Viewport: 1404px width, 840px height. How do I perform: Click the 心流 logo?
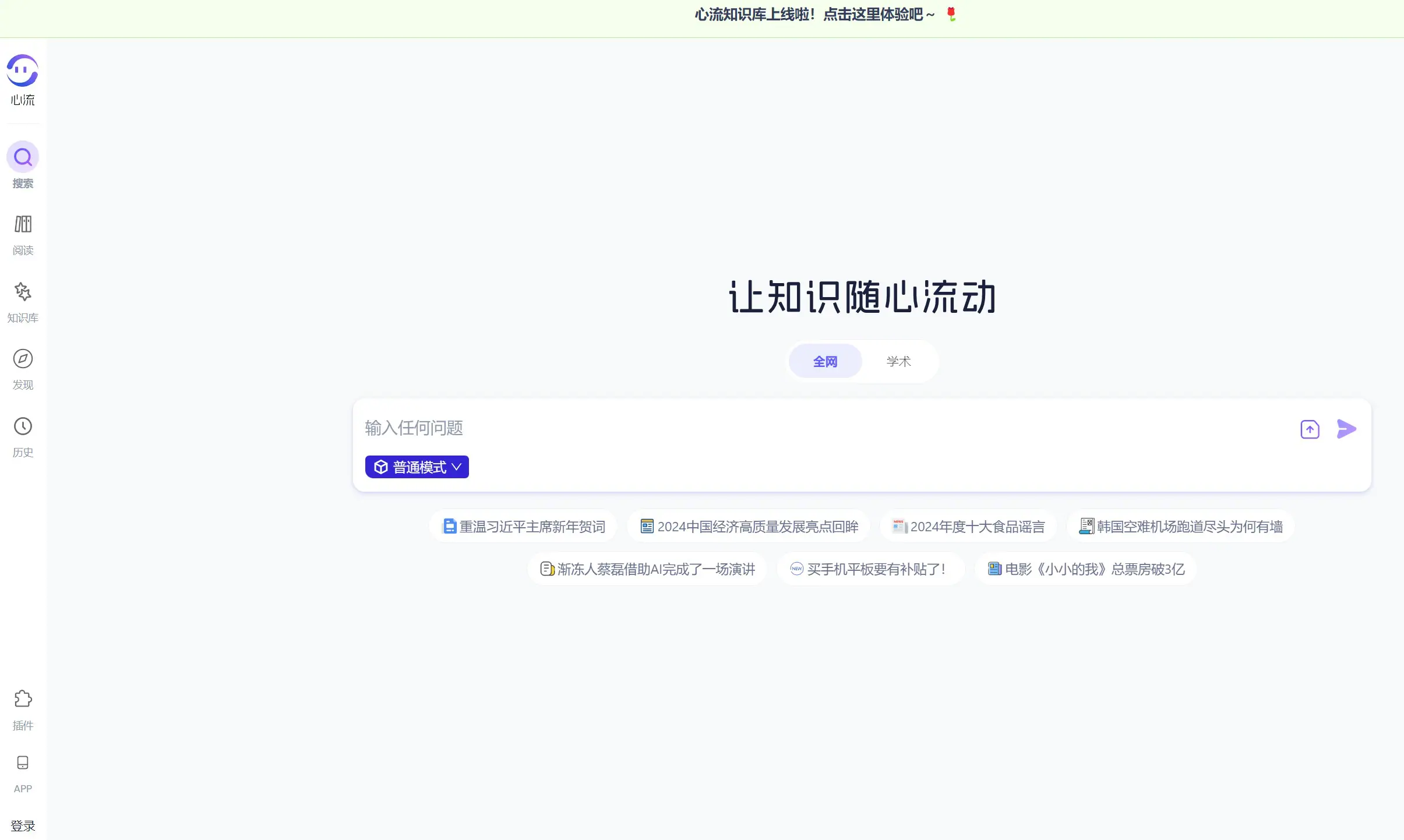point(23,79)
